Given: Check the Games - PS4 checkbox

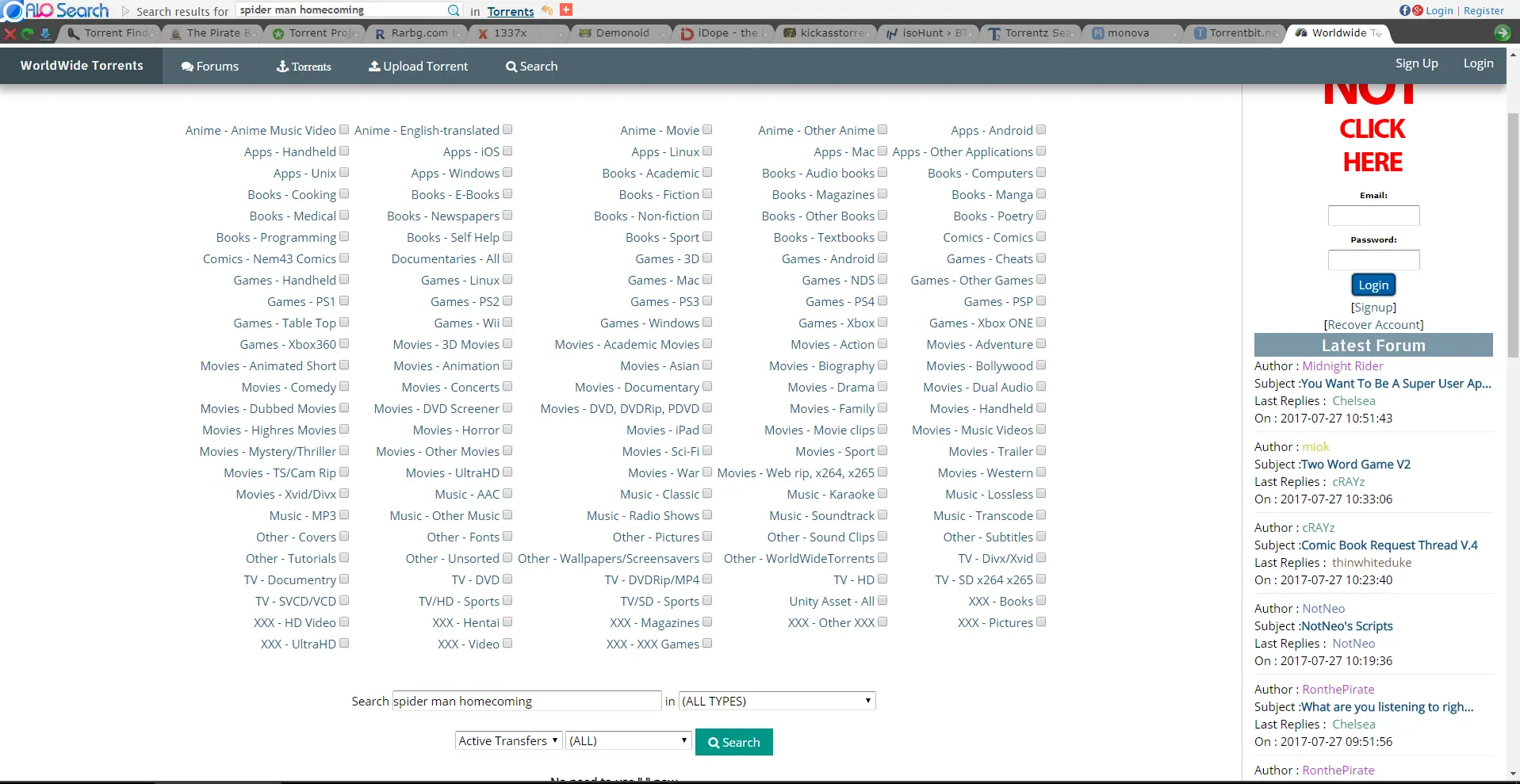Looking at the screenshot, I should (883, 300).
